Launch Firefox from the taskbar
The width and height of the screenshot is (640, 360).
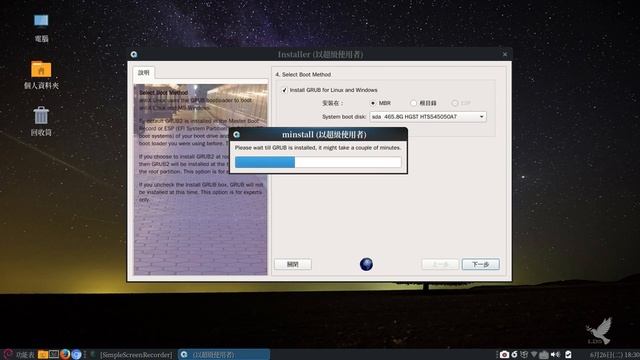(x=65, y=354)
